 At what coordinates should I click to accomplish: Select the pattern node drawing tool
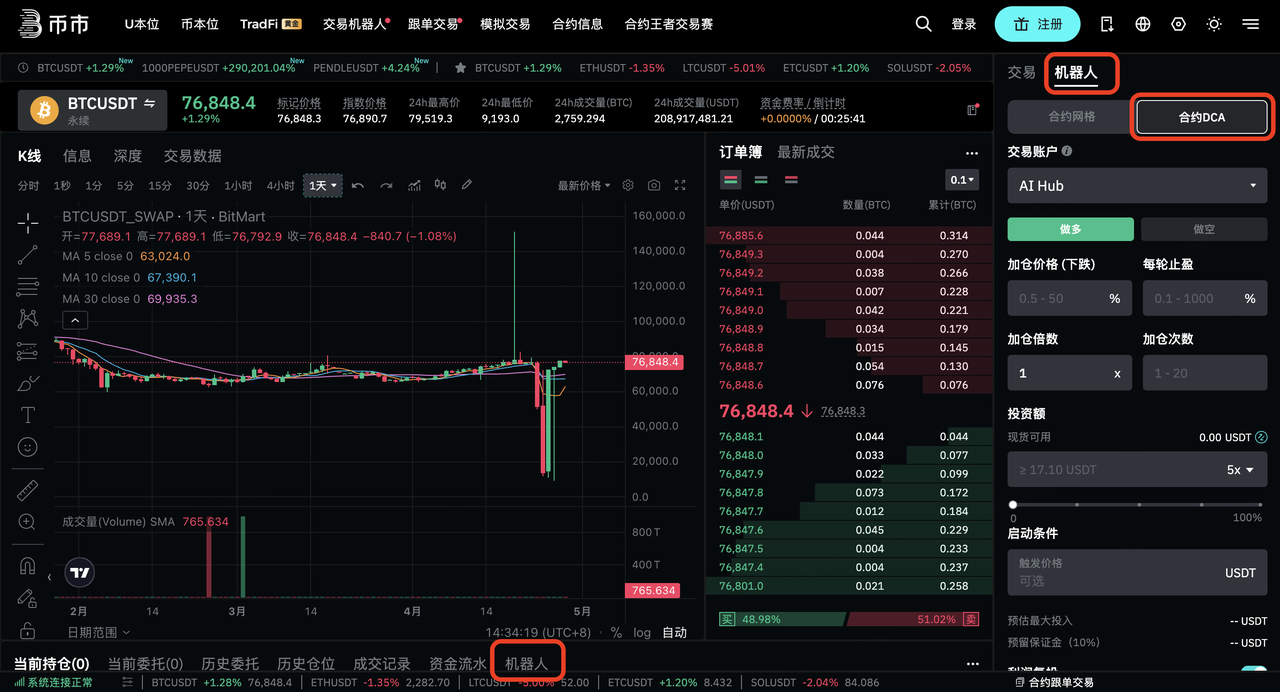[28, 319]
